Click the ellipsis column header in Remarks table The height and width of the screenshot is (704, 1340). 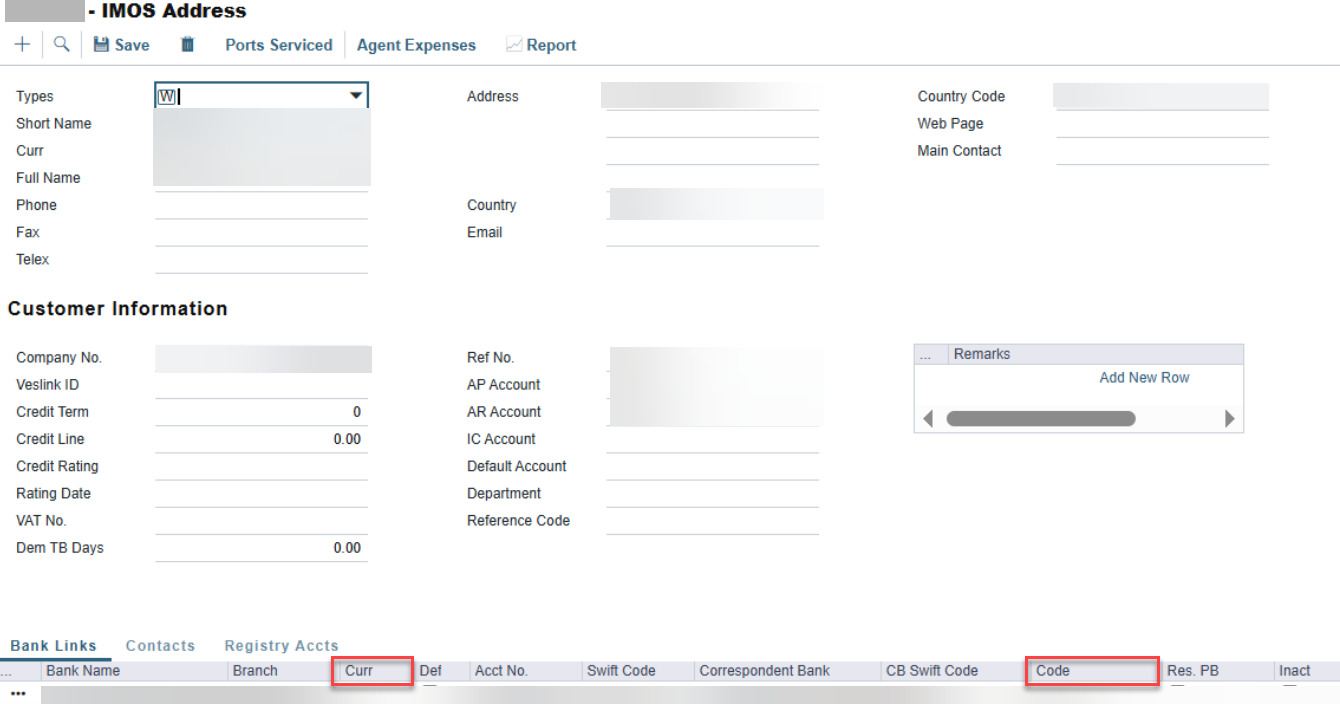[925, 354]
